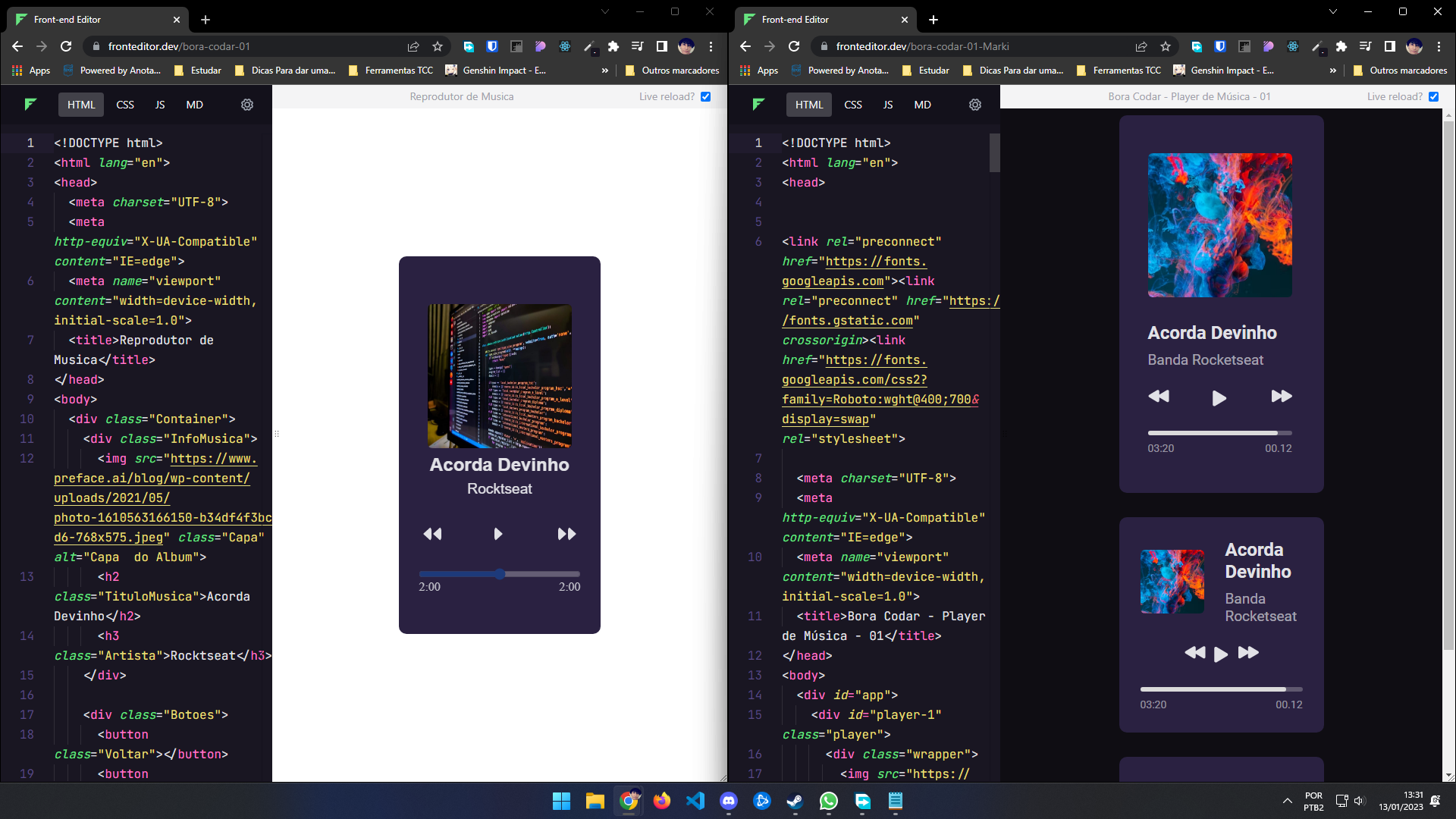The image size is (1456, 819).
Task: Open Visual Studio Code from taskbar
Action: coord(695,801)
